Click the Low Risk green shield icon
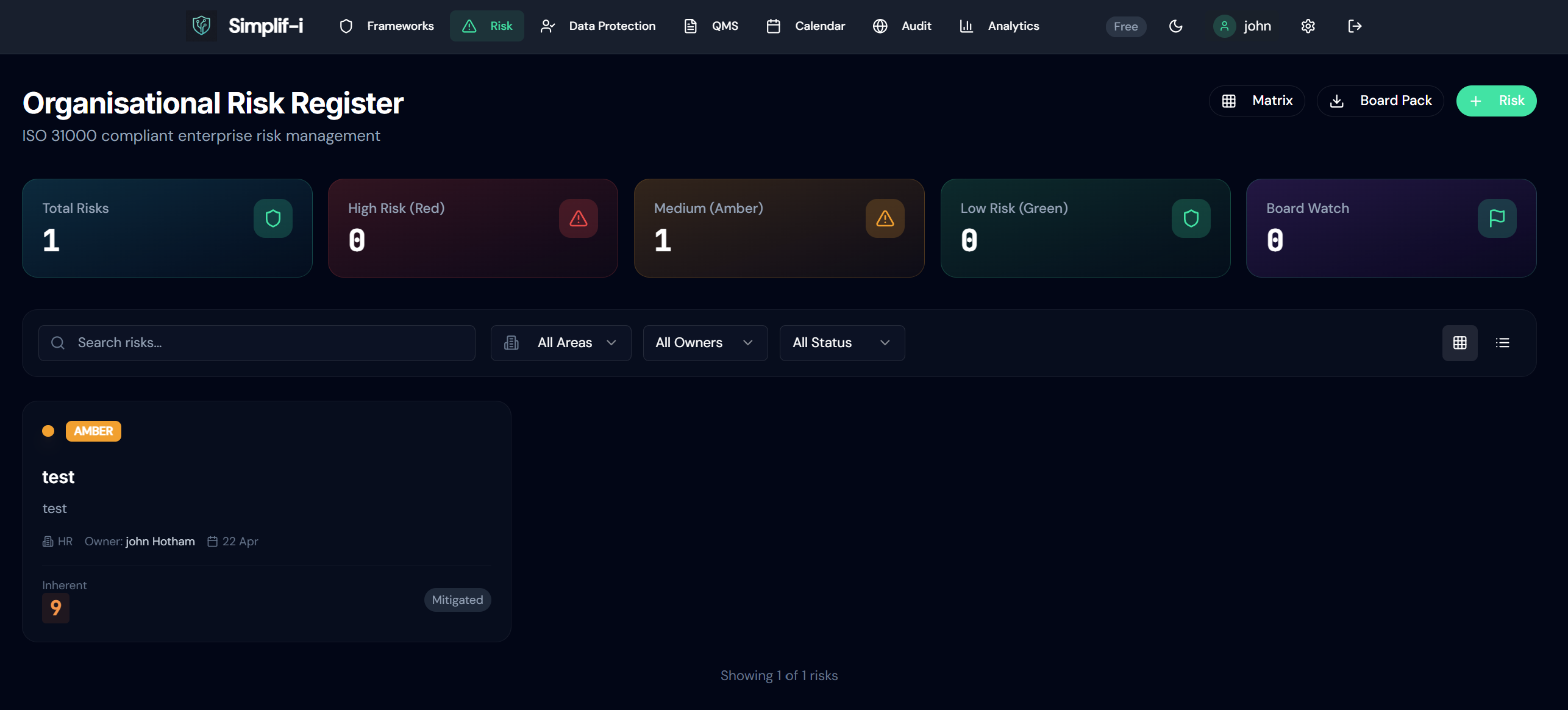Viewport: 1568px width, 710px height. click(x=1191, y=218)
